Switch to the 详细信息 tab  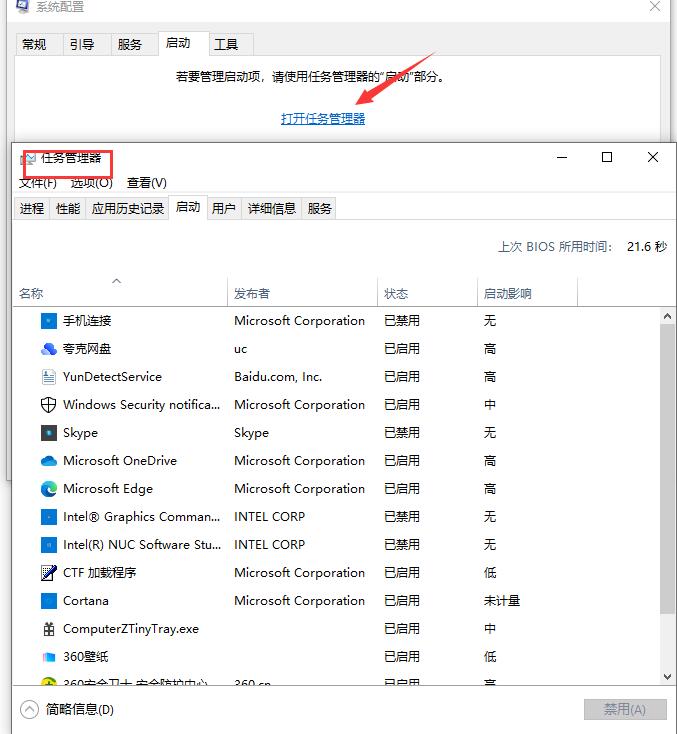272,208
